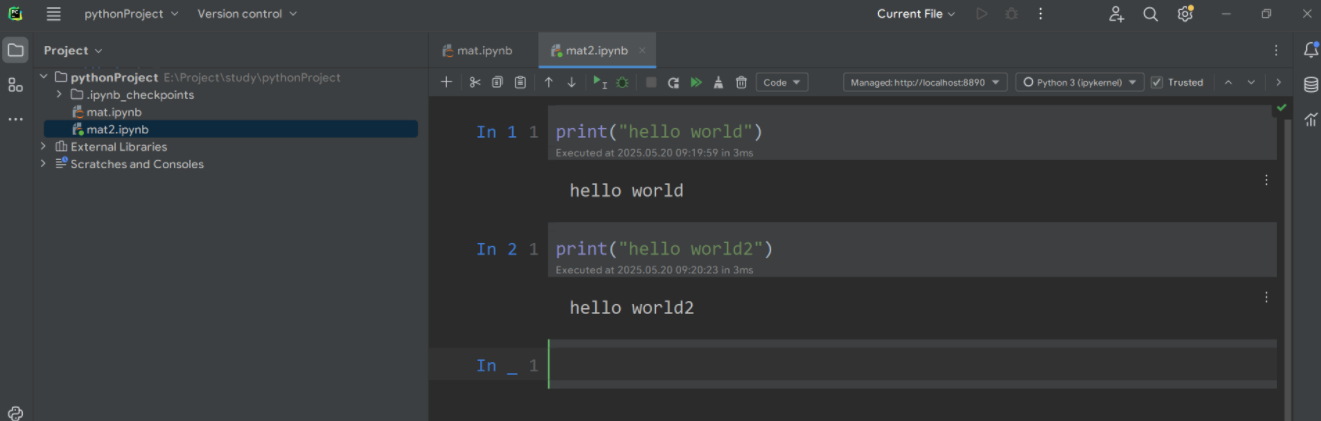1321x421 pixels.
Task: Open the Version control dropdown
Action: click(247, 14)
